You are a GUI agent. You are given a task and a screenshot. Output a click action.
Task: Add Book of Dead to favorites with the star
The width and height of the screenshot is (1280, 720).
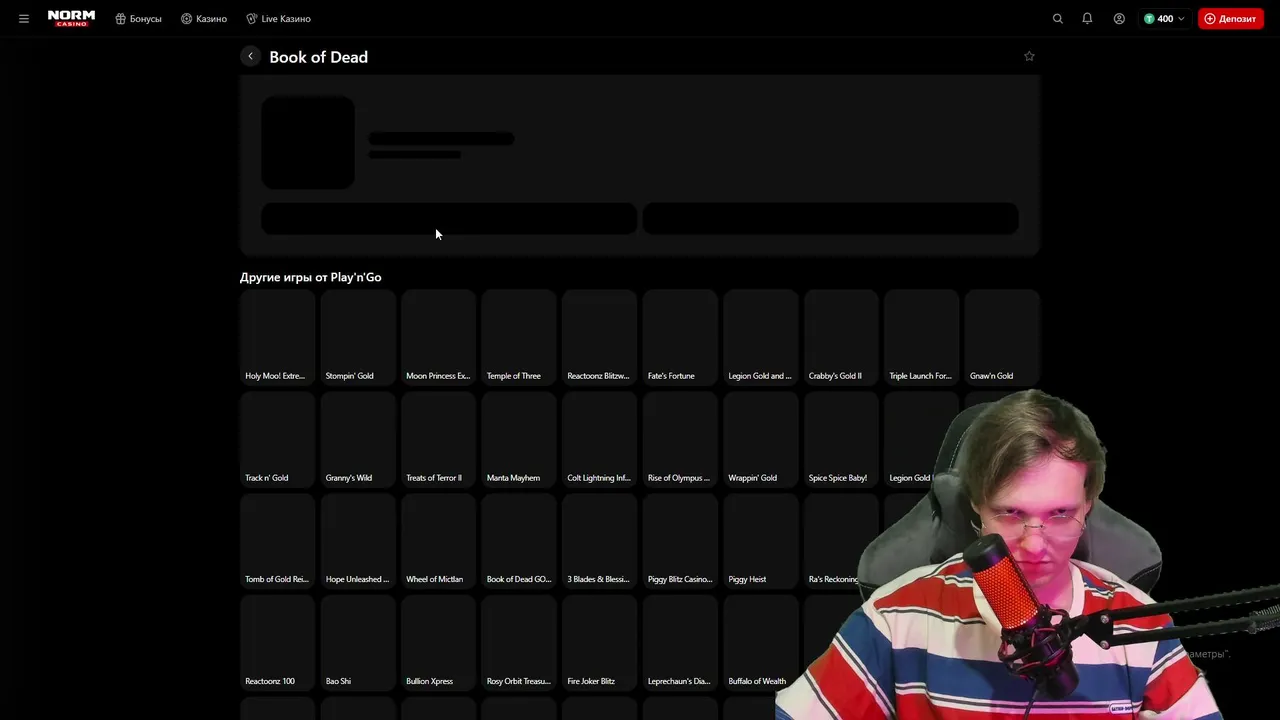point(1029,57)
